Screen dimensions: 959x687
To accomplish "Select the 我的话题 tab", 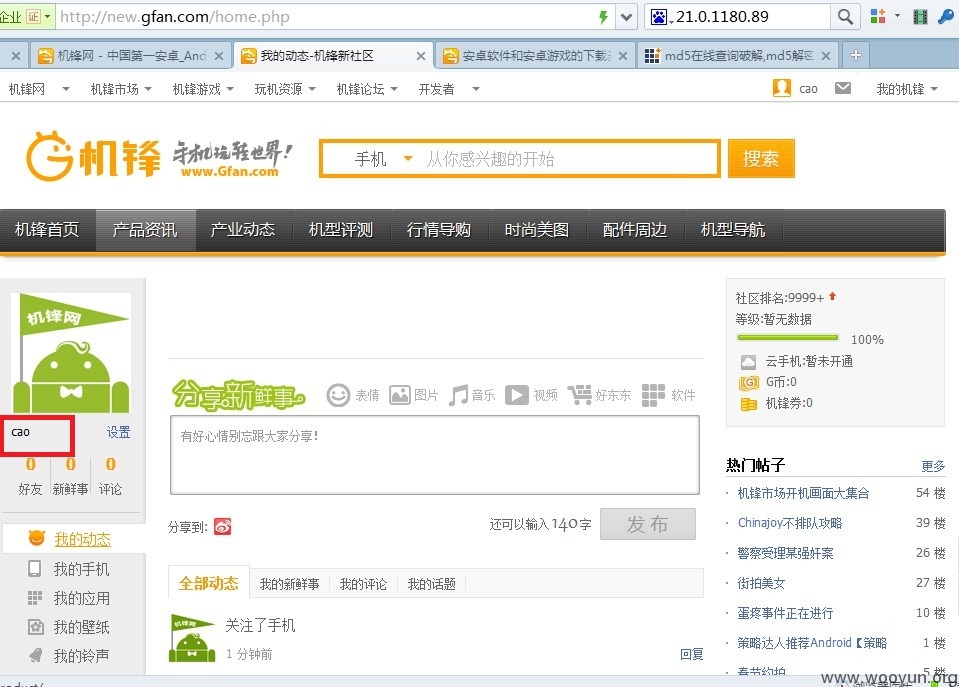I will coord(432,584).
